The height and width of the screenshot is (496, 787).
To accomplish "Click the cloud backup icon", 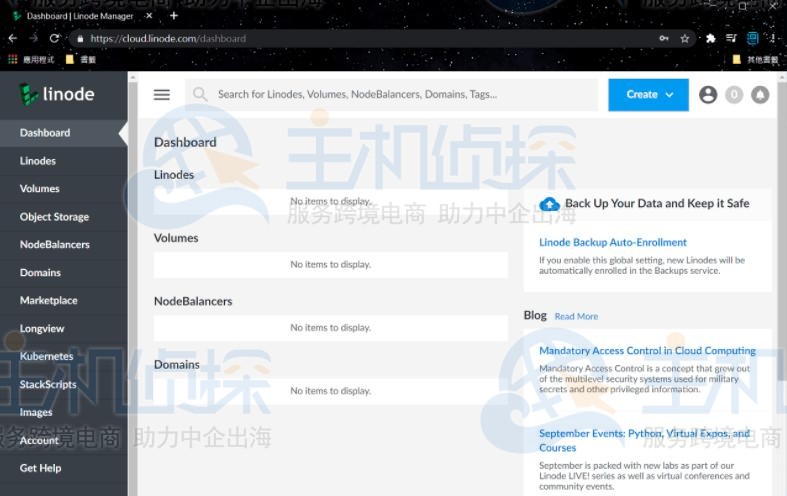I will point(549,204).
